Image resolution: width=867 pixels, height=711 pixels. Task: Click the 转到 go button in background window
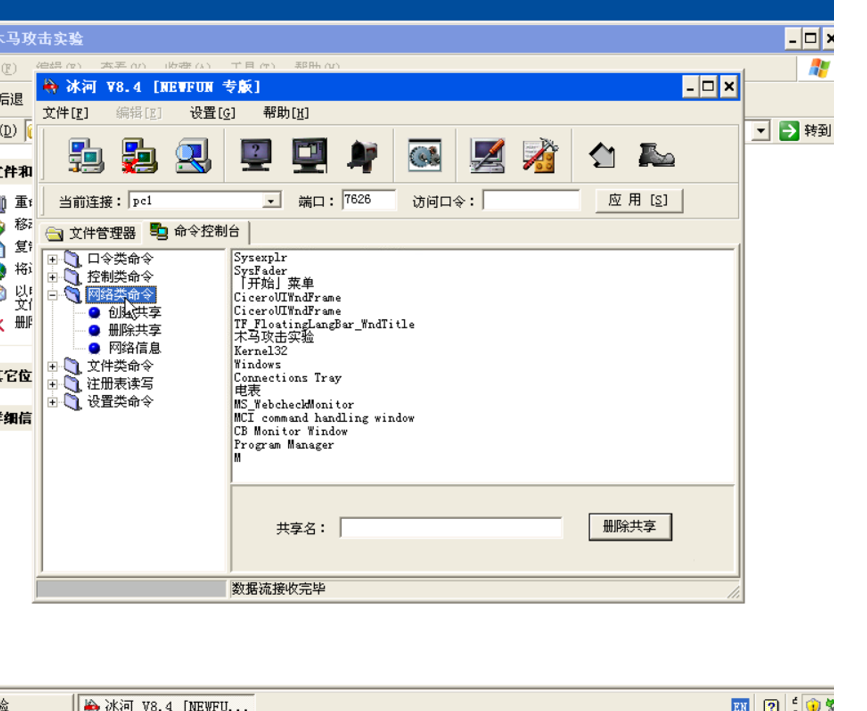[805, 131]
